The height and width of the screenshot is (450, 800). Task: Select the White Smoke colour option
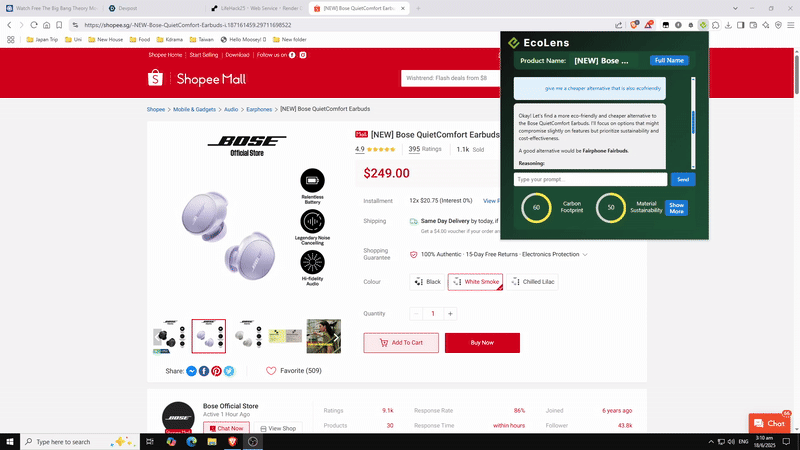coord(476,282)
